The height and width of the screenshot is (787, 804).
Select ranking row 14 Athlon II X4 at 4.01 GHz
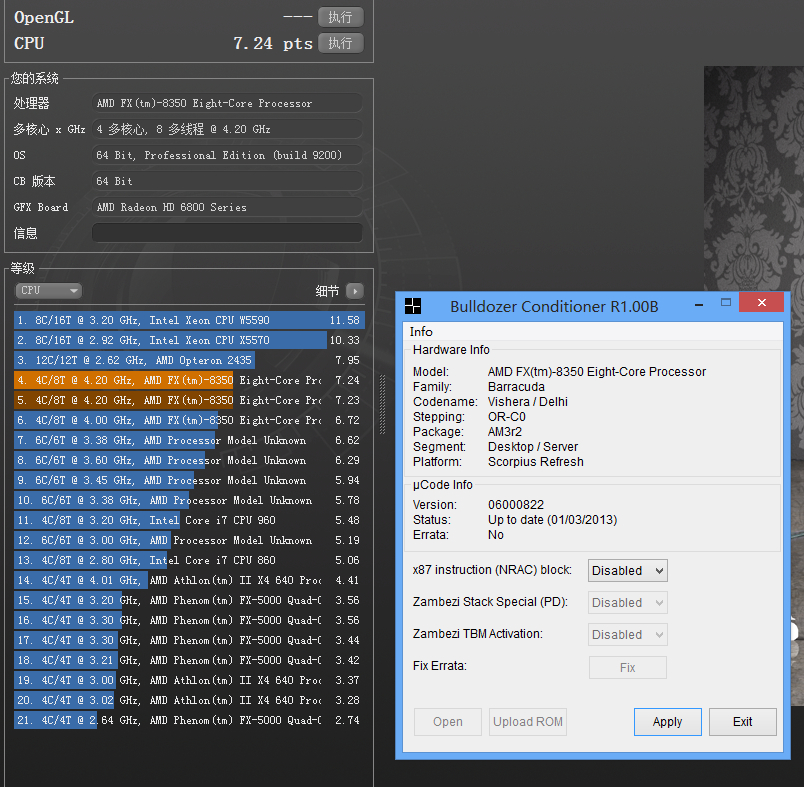click(189, 580)
